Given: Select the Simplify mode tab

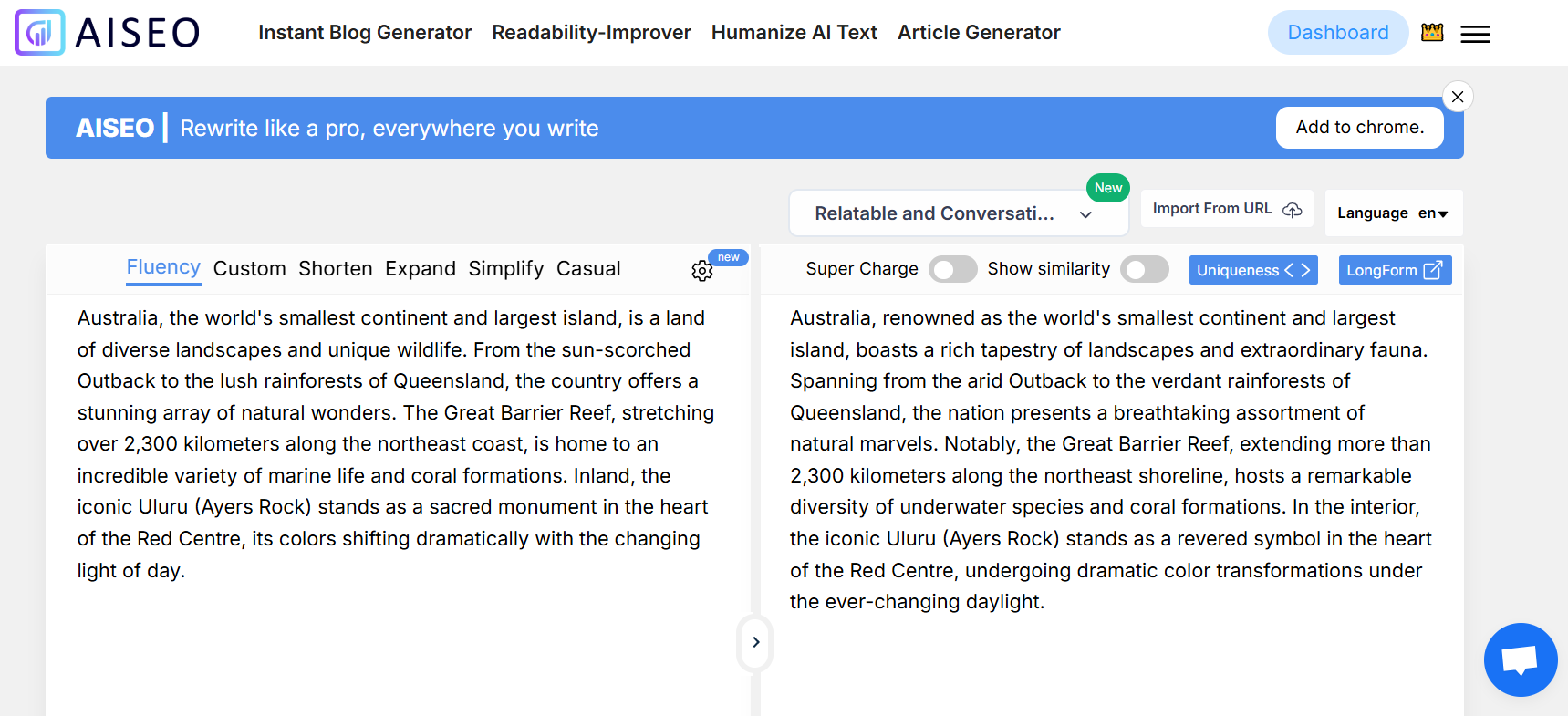Looking at the screenshot, I should click(505, 269).
